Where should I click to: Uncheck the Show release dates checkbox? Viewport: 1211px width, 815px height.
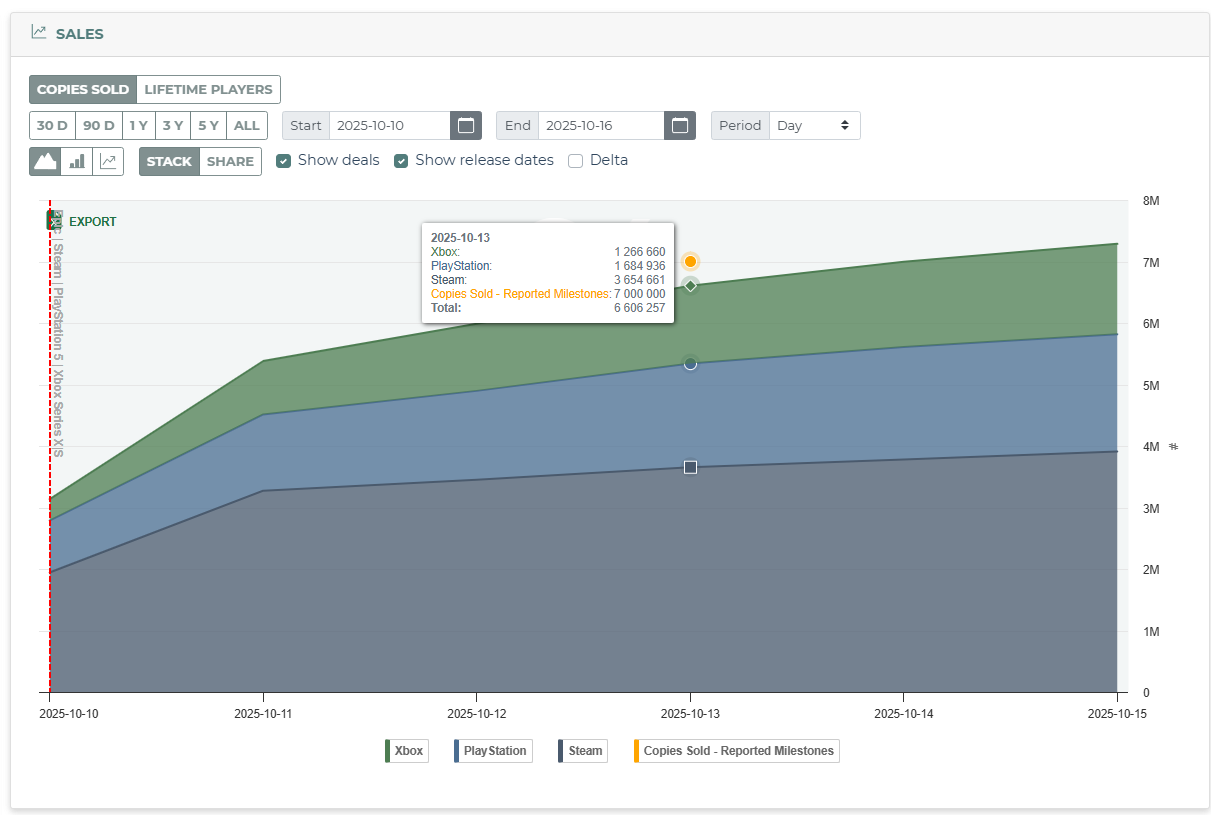(x=401, y=160)
